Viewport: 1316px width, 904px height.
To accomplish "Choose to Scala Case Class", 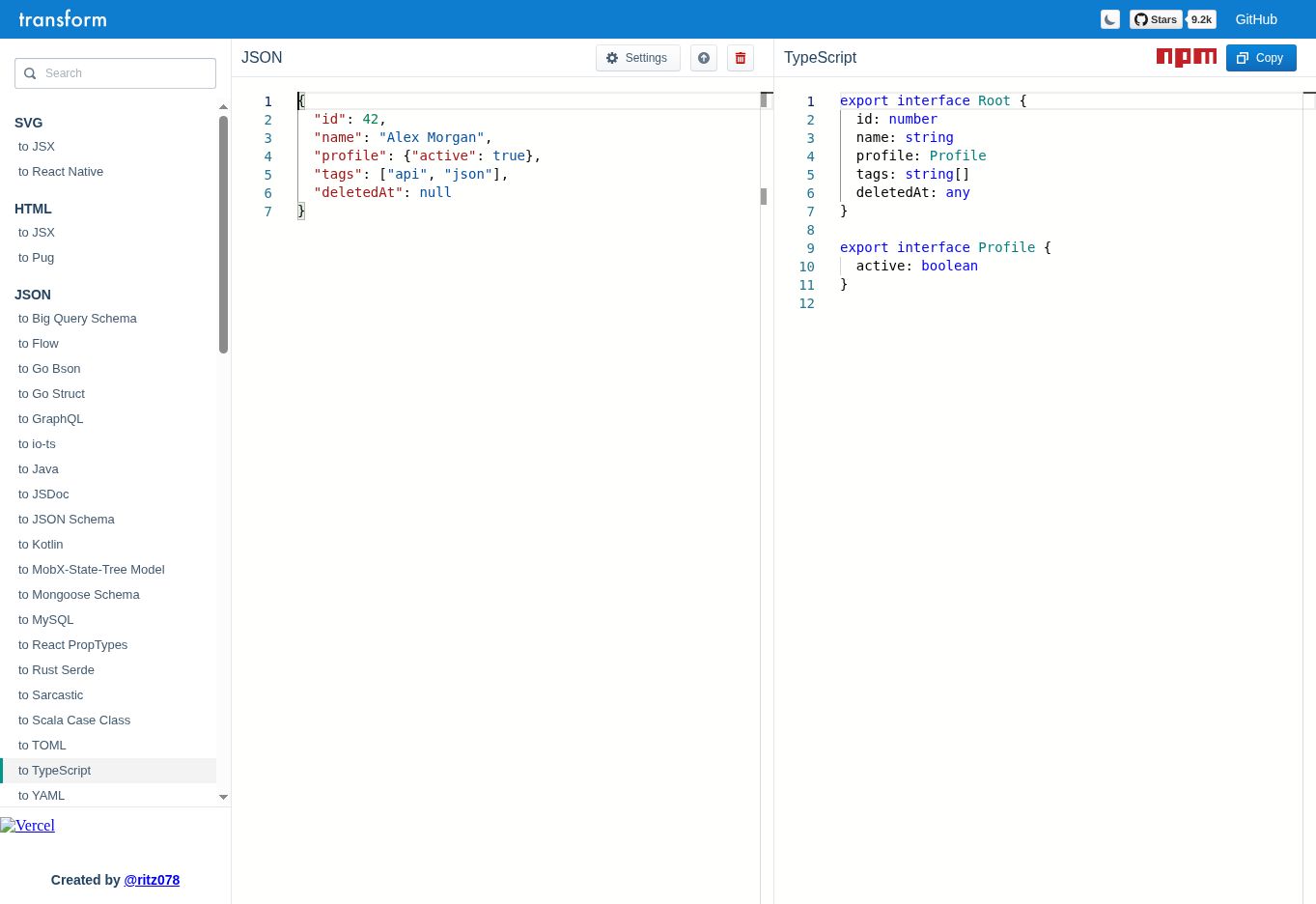I will tap(108, 720).
